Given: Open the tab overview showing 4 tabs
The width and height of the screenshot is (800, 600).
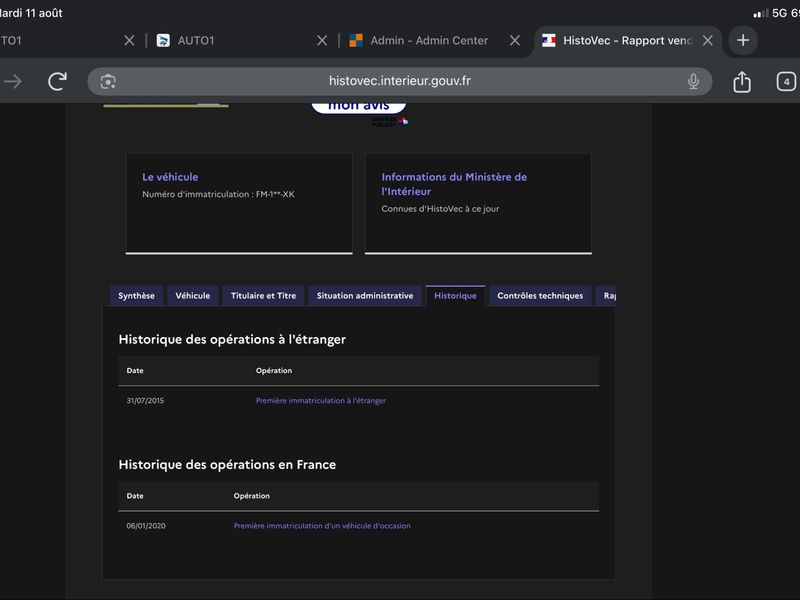Looking at the screenshot, I should point(786,82).
